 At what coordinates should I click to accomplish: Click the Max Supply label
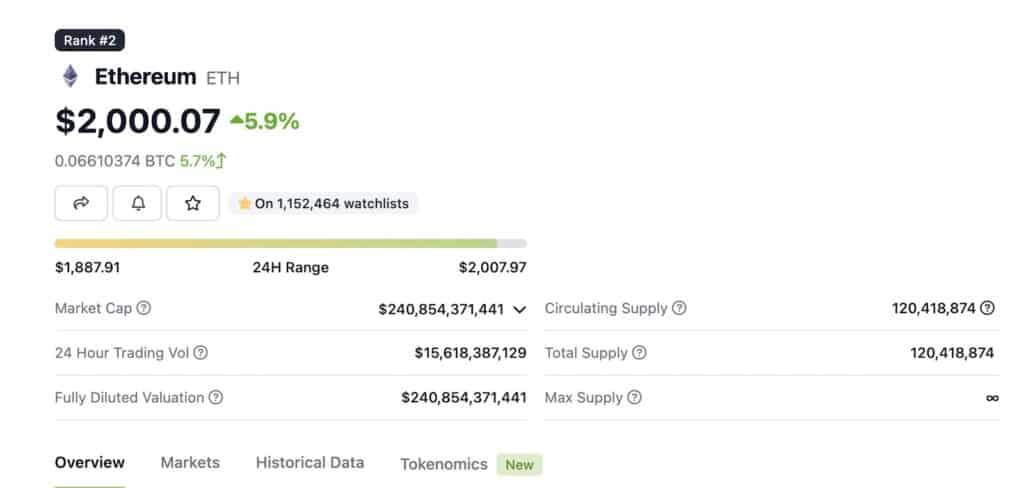584,397
